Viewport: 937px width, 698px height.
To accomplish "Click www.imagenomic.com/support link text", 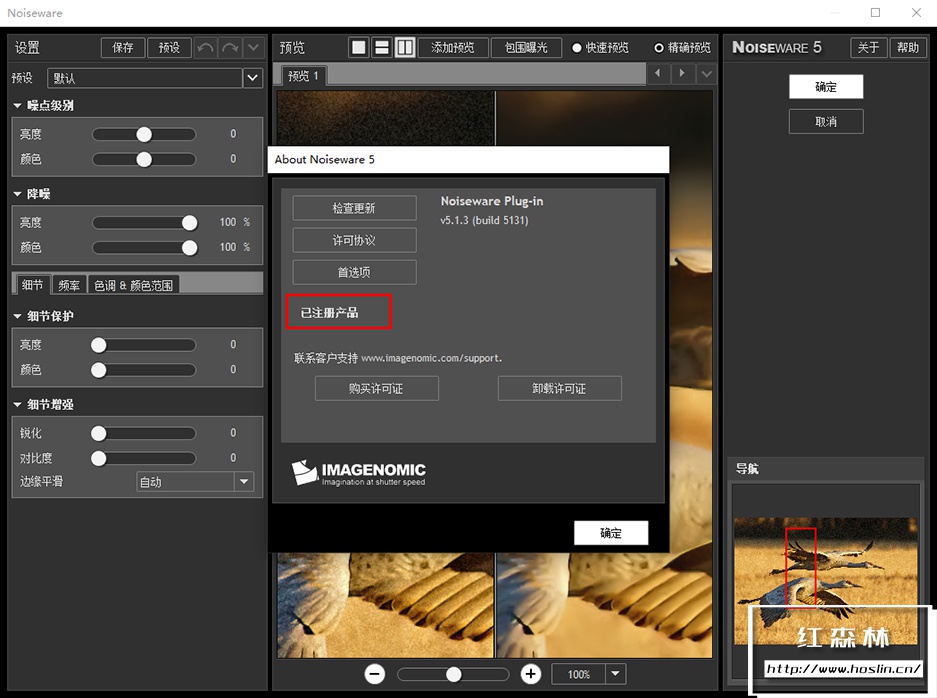I will (x=431, y=359).
